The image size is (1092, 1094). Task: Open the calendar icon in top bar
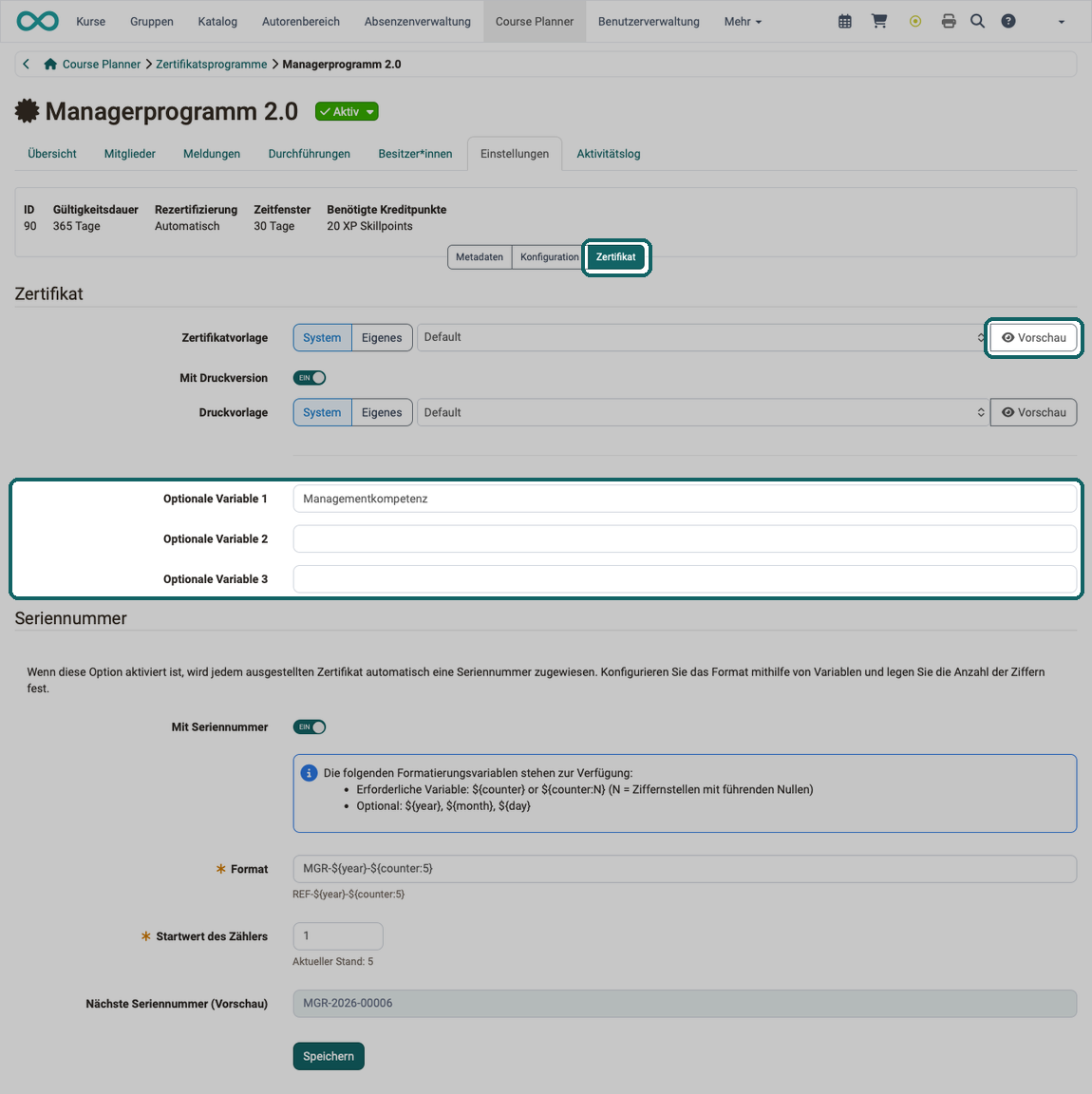(844, 21)
